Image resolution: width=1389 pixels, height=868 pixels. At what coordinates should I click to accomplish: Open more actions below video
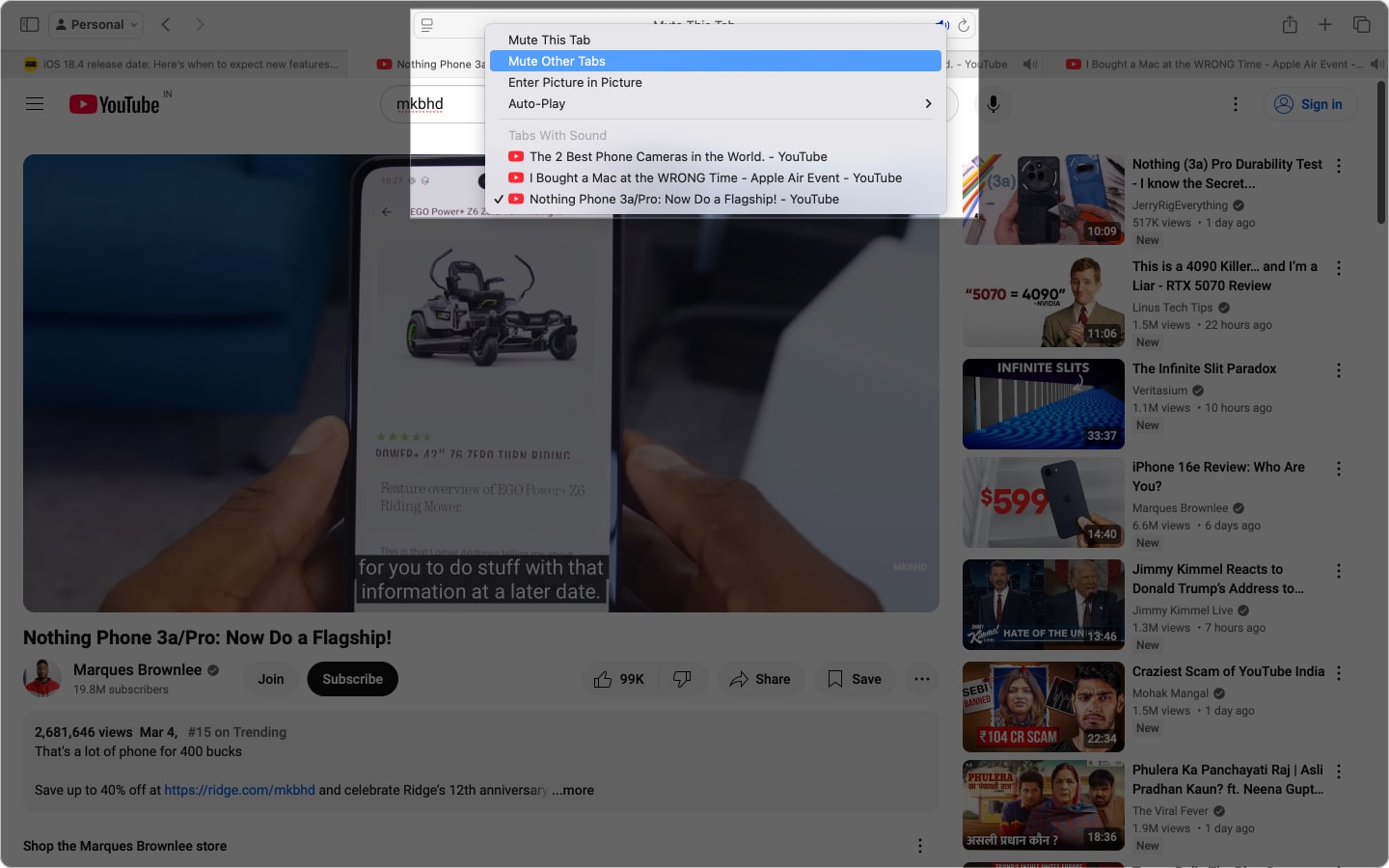(x=922, y=679)
